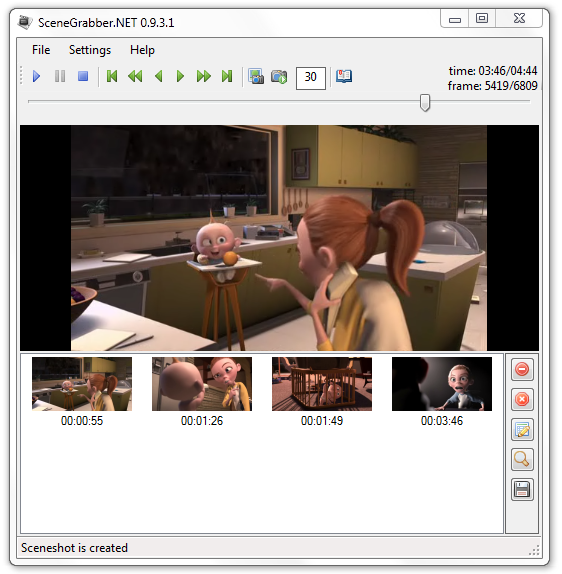This screenshot has width=562, height=574.
Task: Select the 00:03:46 sceneshot thumbnail
Action: (x=442, y=384)
